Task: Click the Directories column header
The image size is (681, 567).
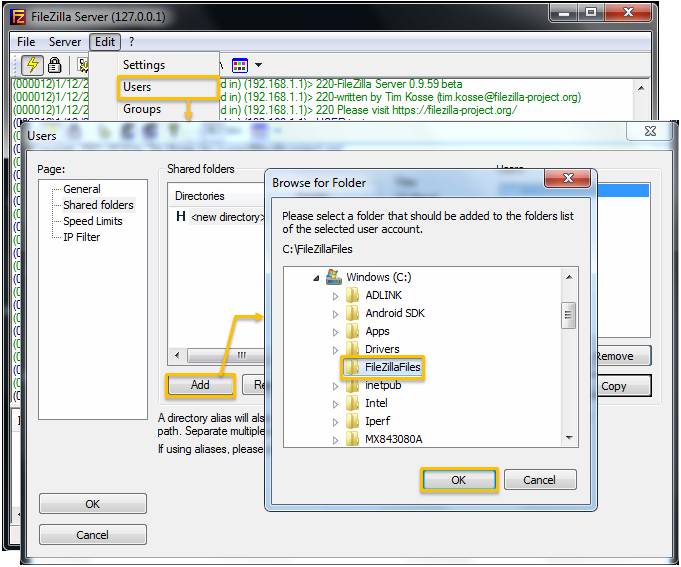Action: point(199,196)
